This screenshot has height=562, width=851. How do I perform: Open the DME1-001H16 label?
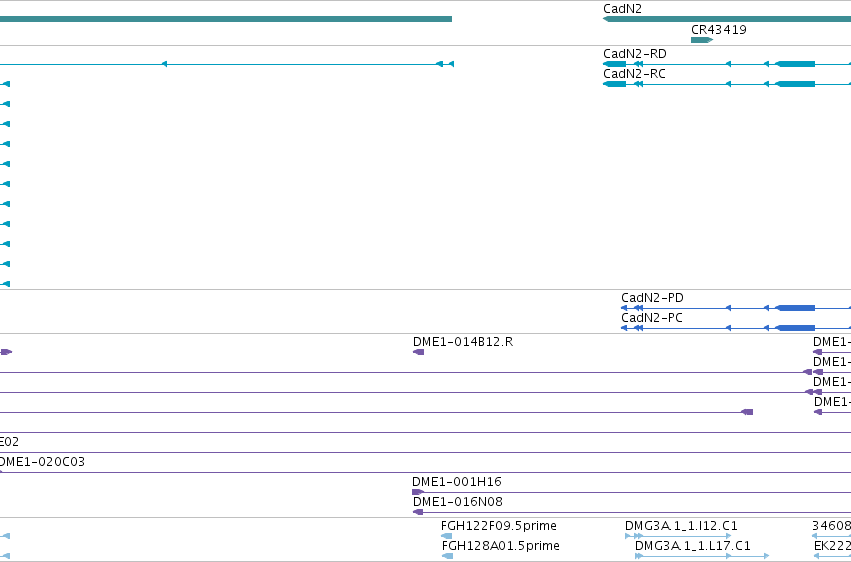coord(457,482)
